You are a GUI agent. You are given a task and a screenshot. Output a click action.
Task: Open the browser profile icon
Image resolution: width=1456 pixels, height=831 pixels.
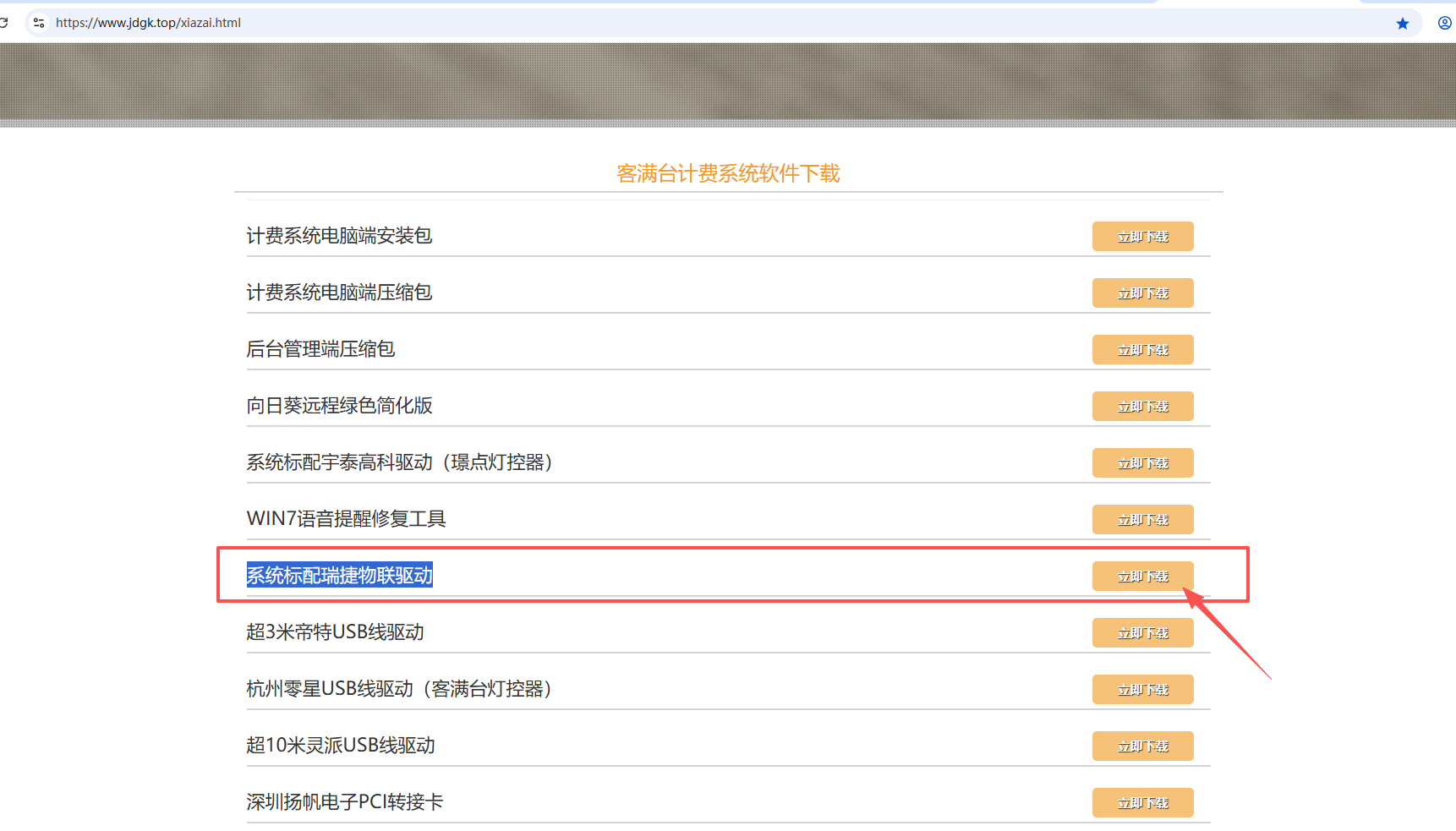pos(1444,23)
